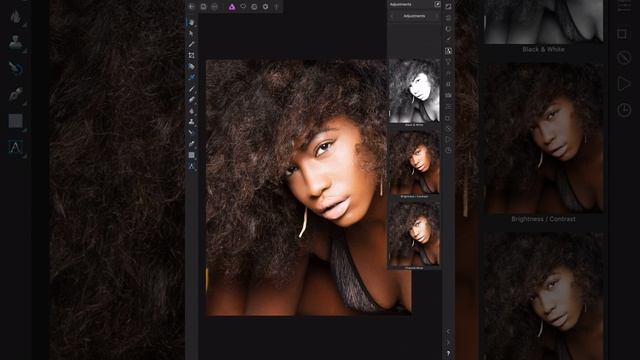Select the highlighted Flood Select tool
This screenshot has height=360, width=640.
click(x=191, y=77)
